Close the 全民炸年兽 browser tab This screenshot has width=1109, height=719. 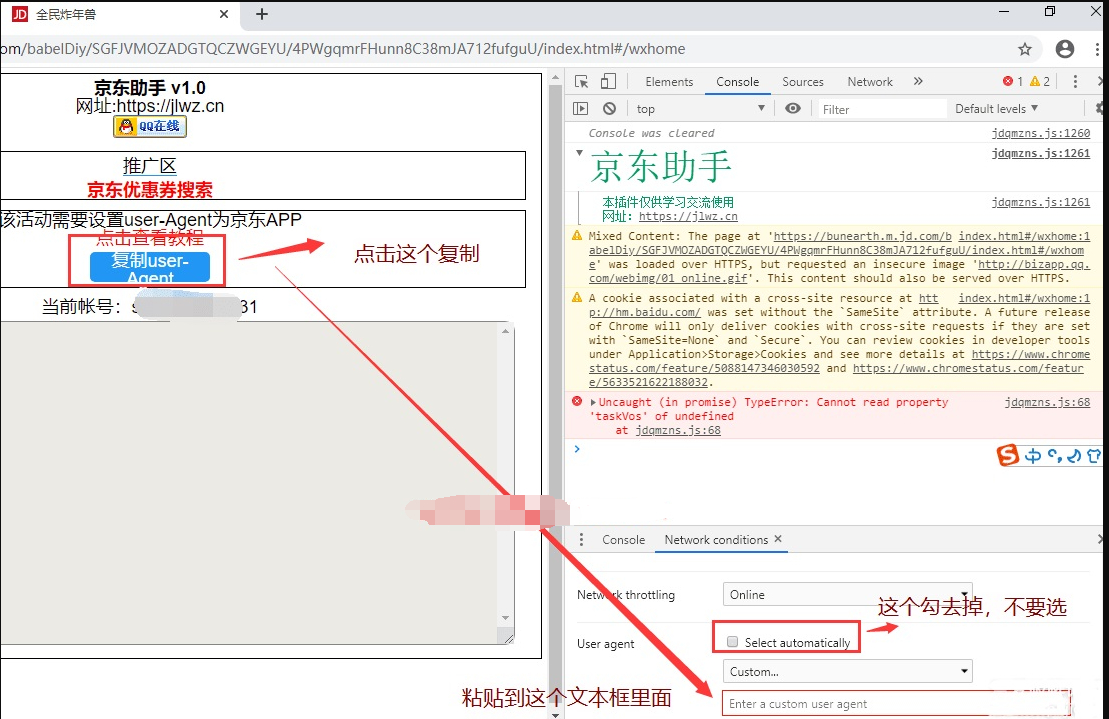(x=223, y=14)
